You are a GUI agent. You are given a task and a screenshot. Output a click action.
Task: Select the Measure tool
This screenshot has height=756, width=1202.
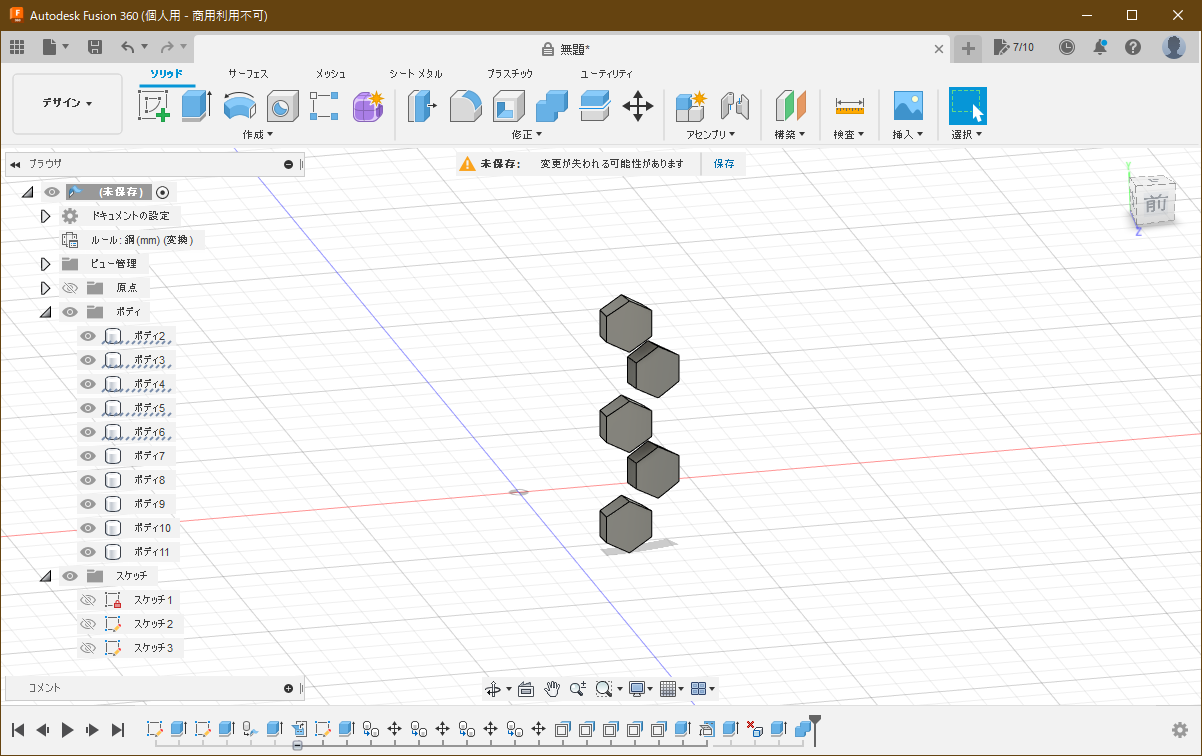click(850, 106)
